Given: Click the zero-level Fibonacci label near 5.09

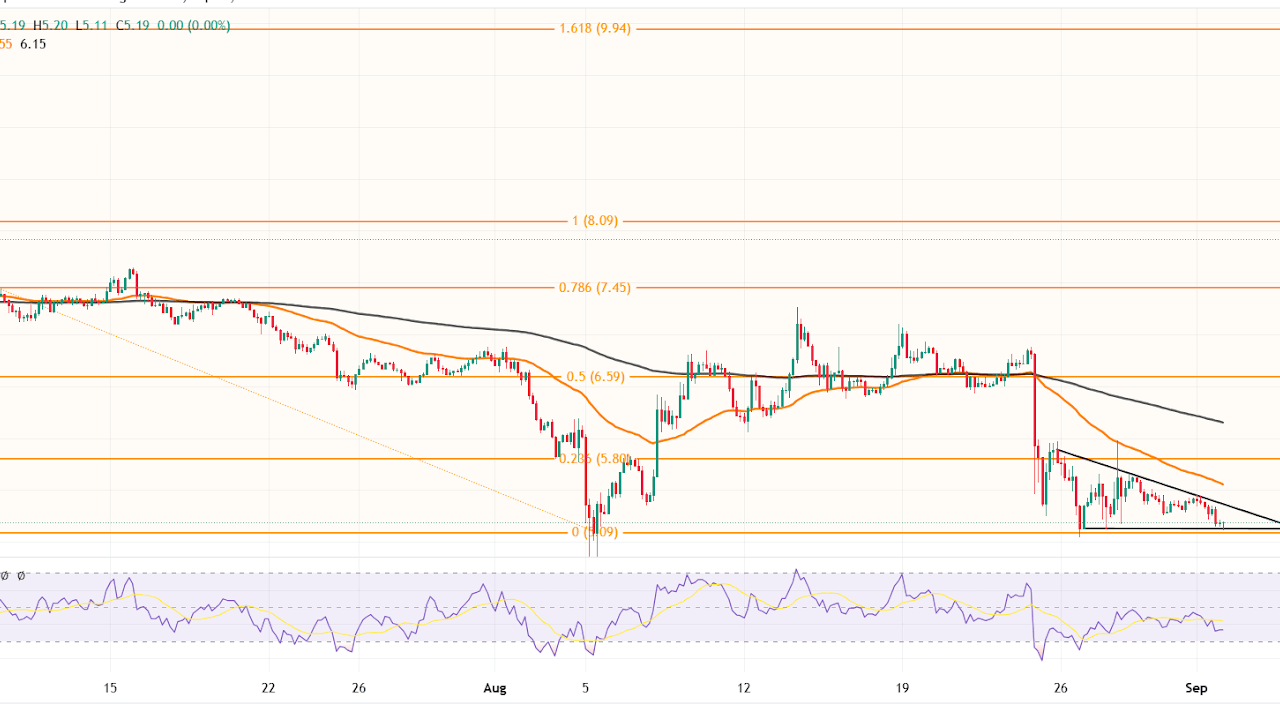Looking at the screenshot, I should coord(595,532).
